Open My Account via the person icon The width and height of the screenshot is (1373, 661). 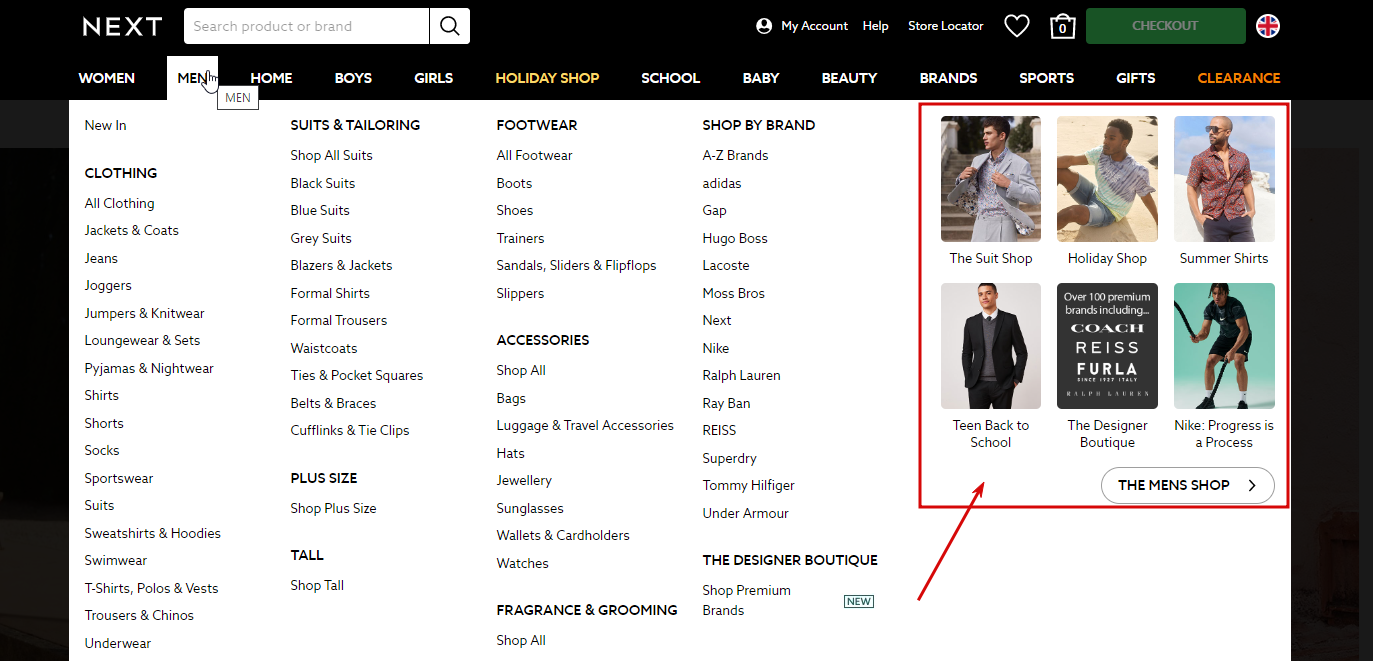[765, 25]
